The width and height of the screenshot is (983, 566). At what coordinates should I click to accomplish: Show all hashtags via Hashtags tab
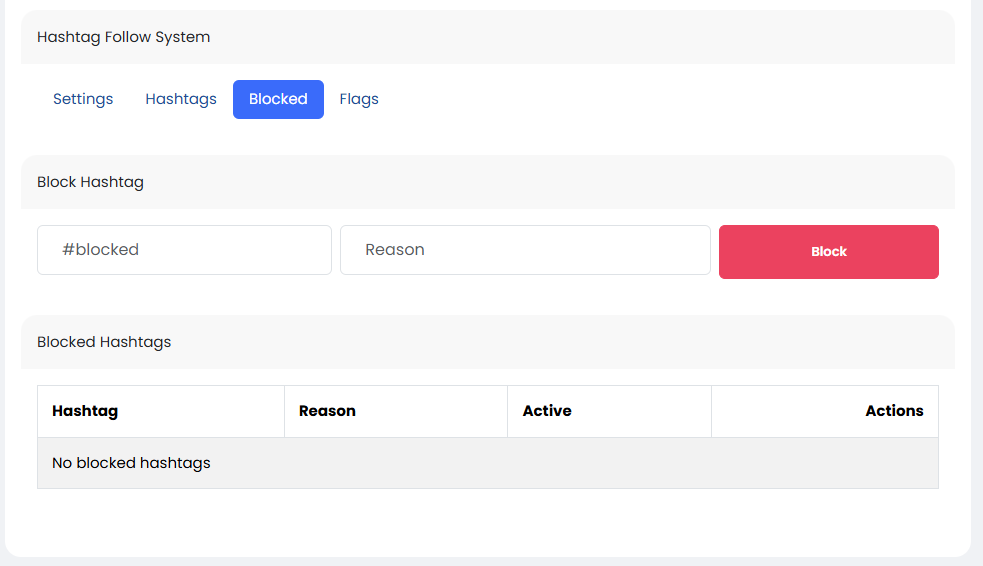[x=181, y=99]
